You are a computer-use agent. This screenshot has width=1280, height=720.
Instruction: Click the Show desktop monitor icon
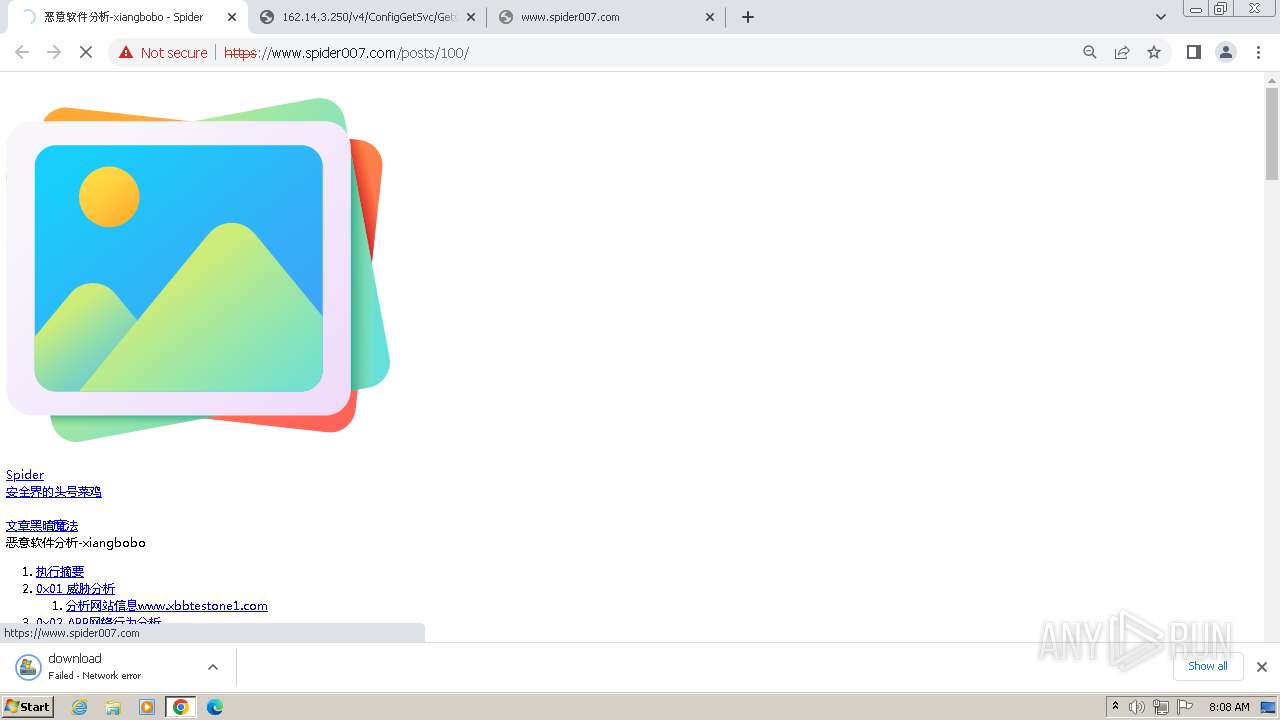click(1268, 707)
